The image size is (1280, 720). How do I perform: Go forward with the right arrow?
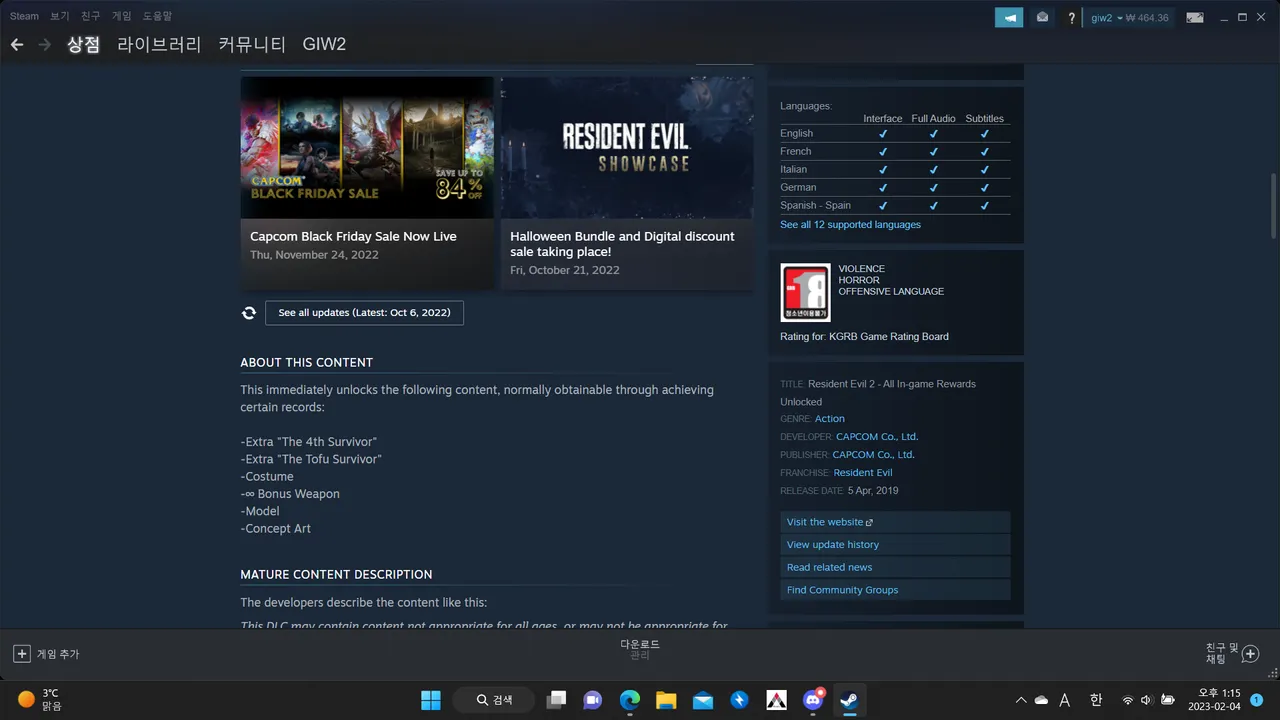(x=44, y=45)
